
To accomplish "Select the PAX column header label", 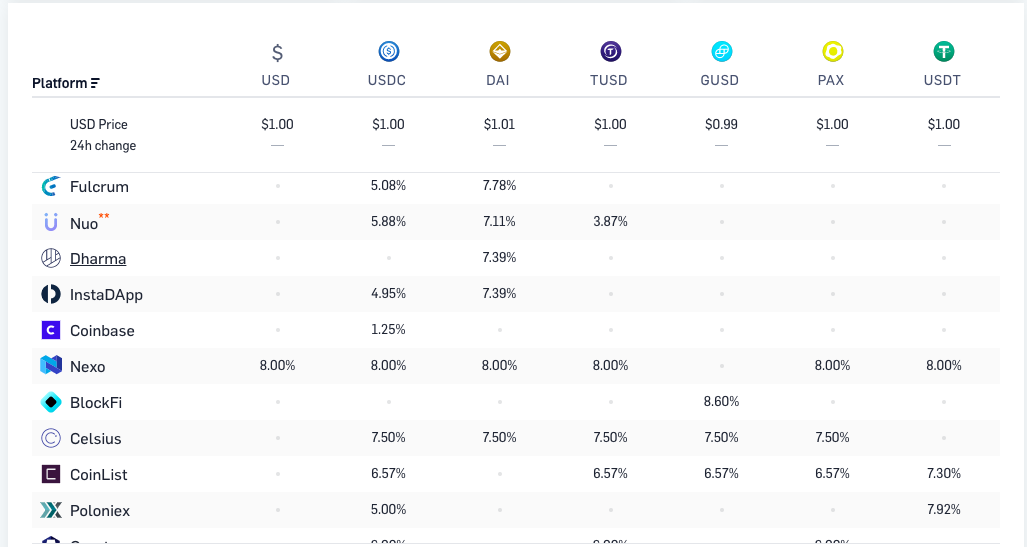I will click(x=831, y=80).
